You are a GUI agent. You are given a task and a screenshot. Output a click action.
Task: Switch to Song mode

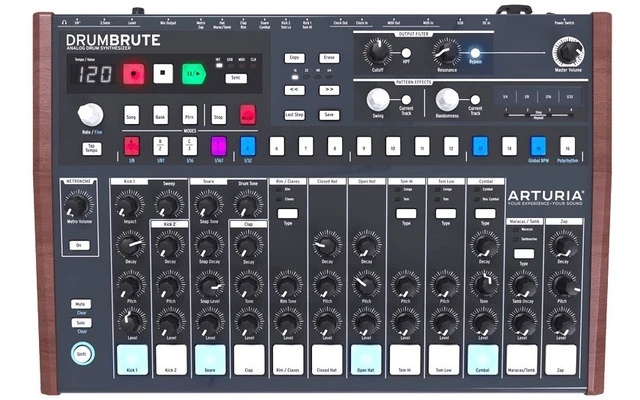point(131,116)
